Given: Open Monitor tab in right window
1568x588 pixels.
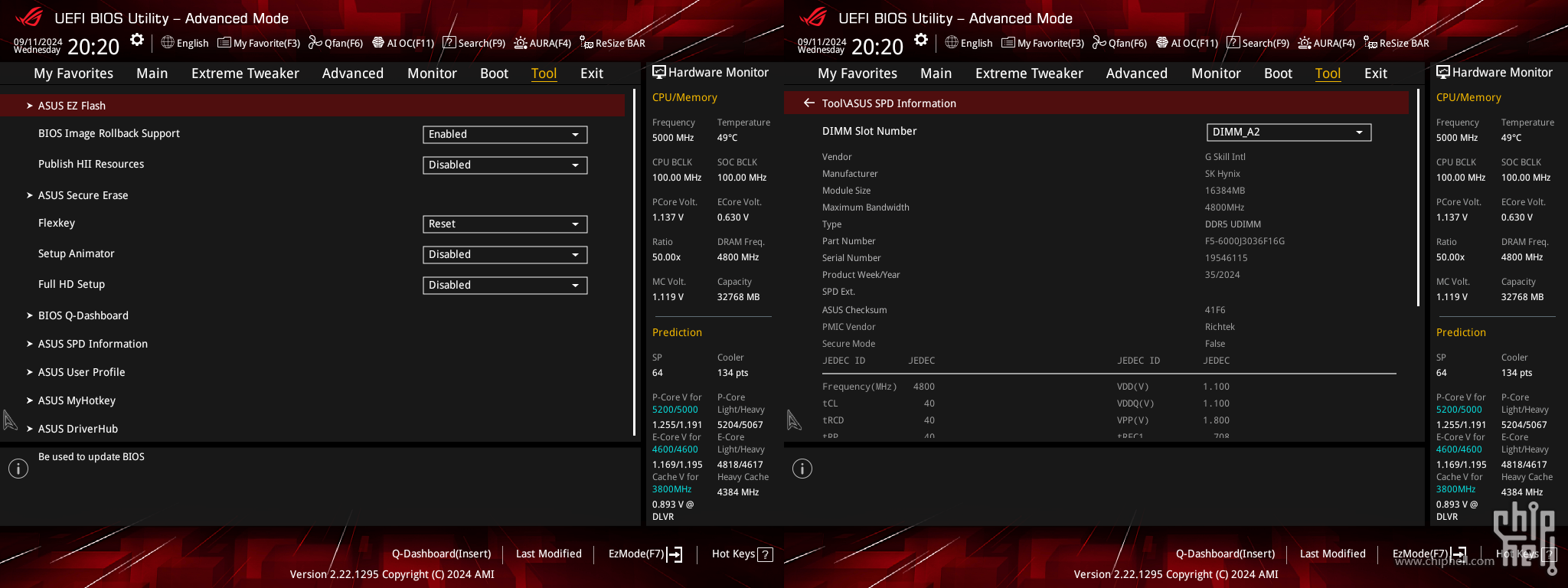Looking at the screenshot, I should [1216, 73].
